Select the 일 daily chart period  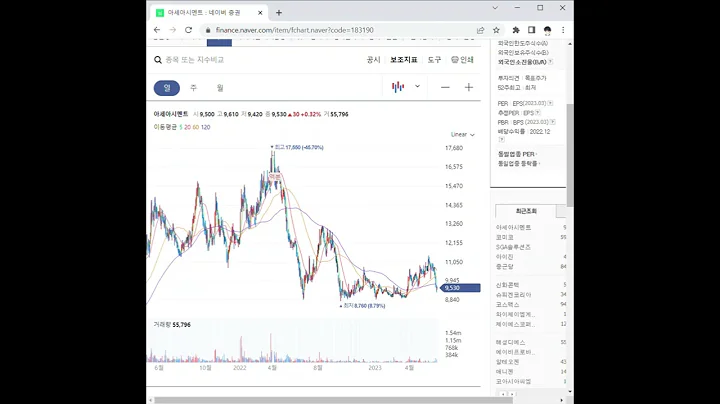pyautogui.click(x=167, y=88)
